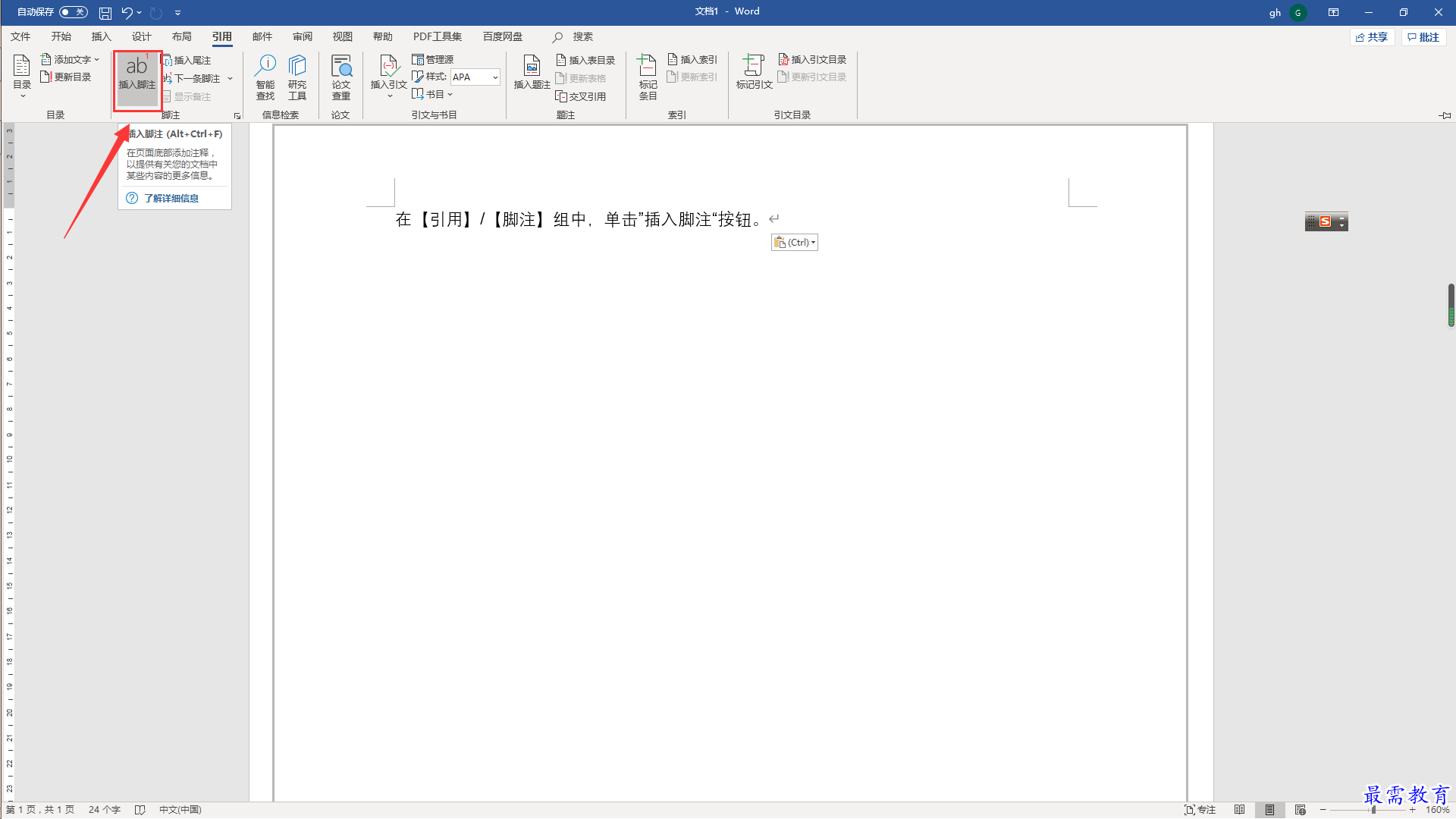The image size is (1456, 819).
Task: Click the Insert Footnote (插入脚注) button
Action: click(x=137, y=79)
